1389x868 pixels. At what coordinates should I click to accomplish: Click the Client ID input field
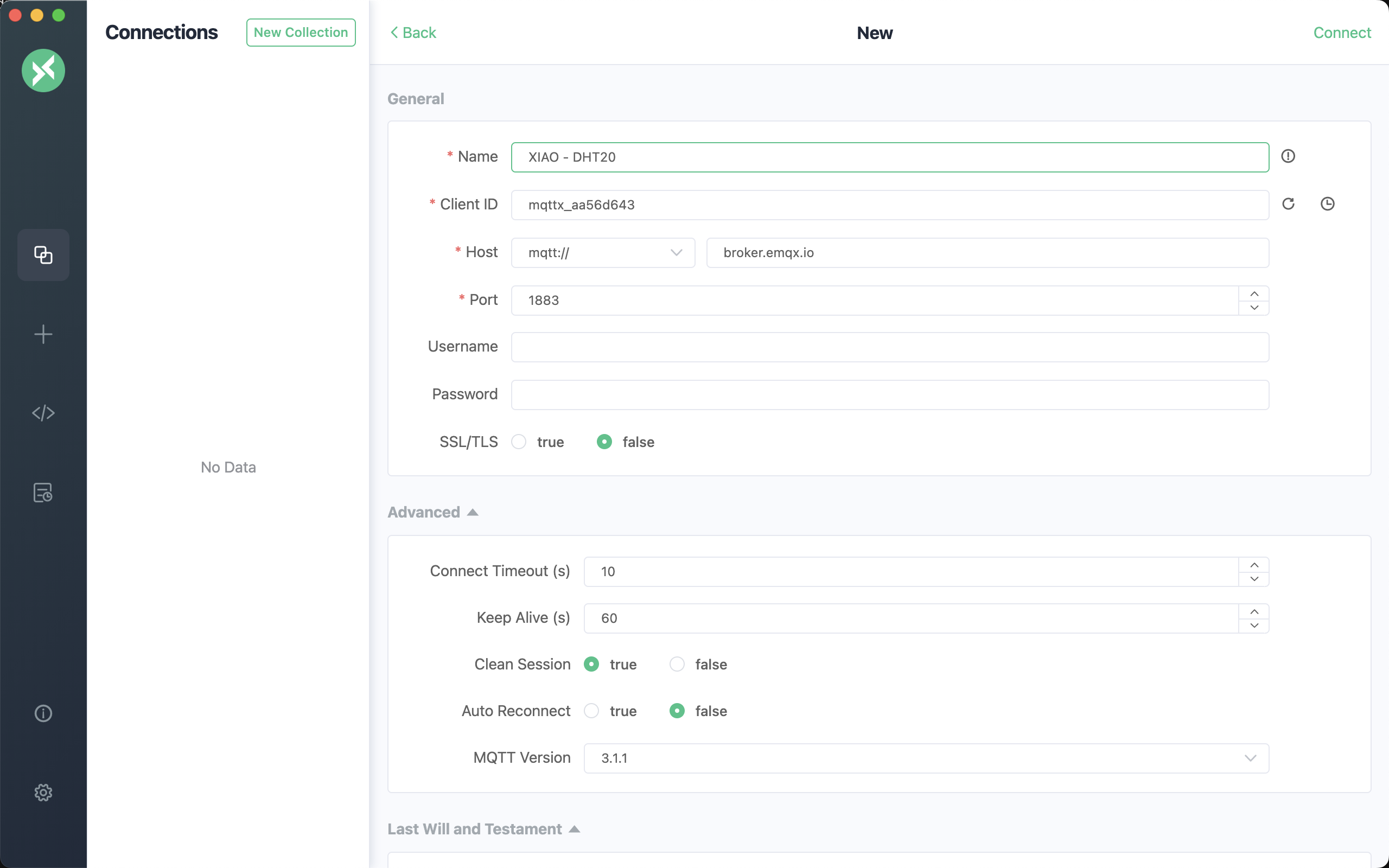(890, 205)
